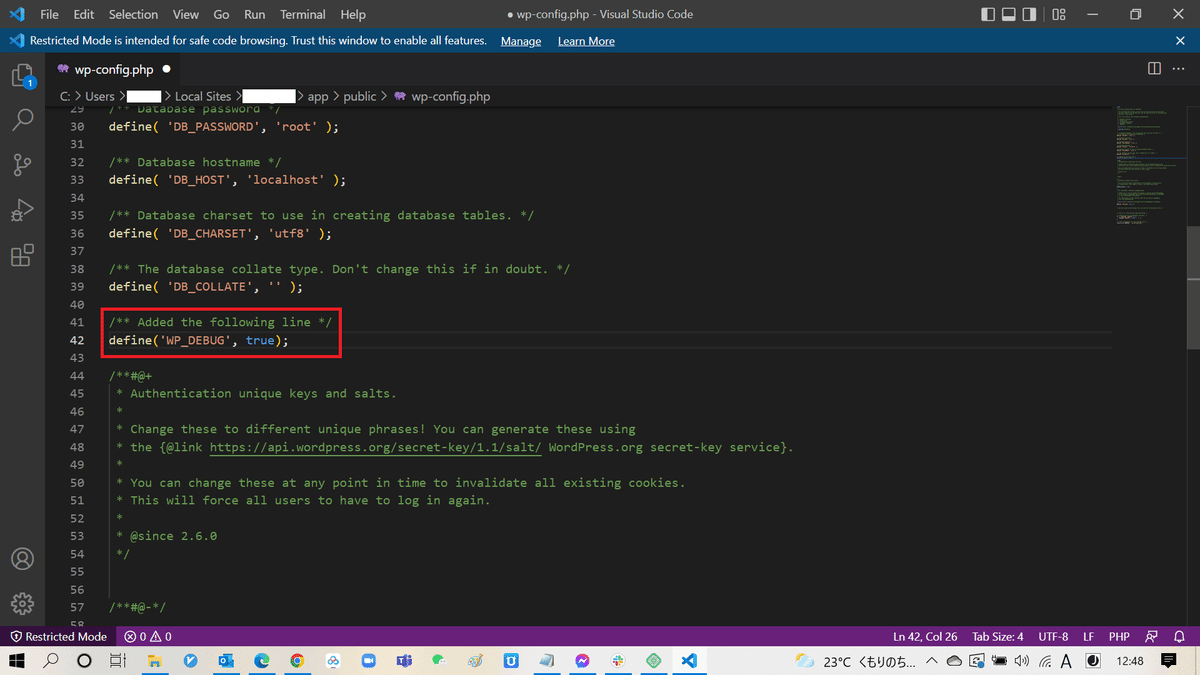Open the Accounts menu icon
The image size is (1200, 675).
click(22, 558)
